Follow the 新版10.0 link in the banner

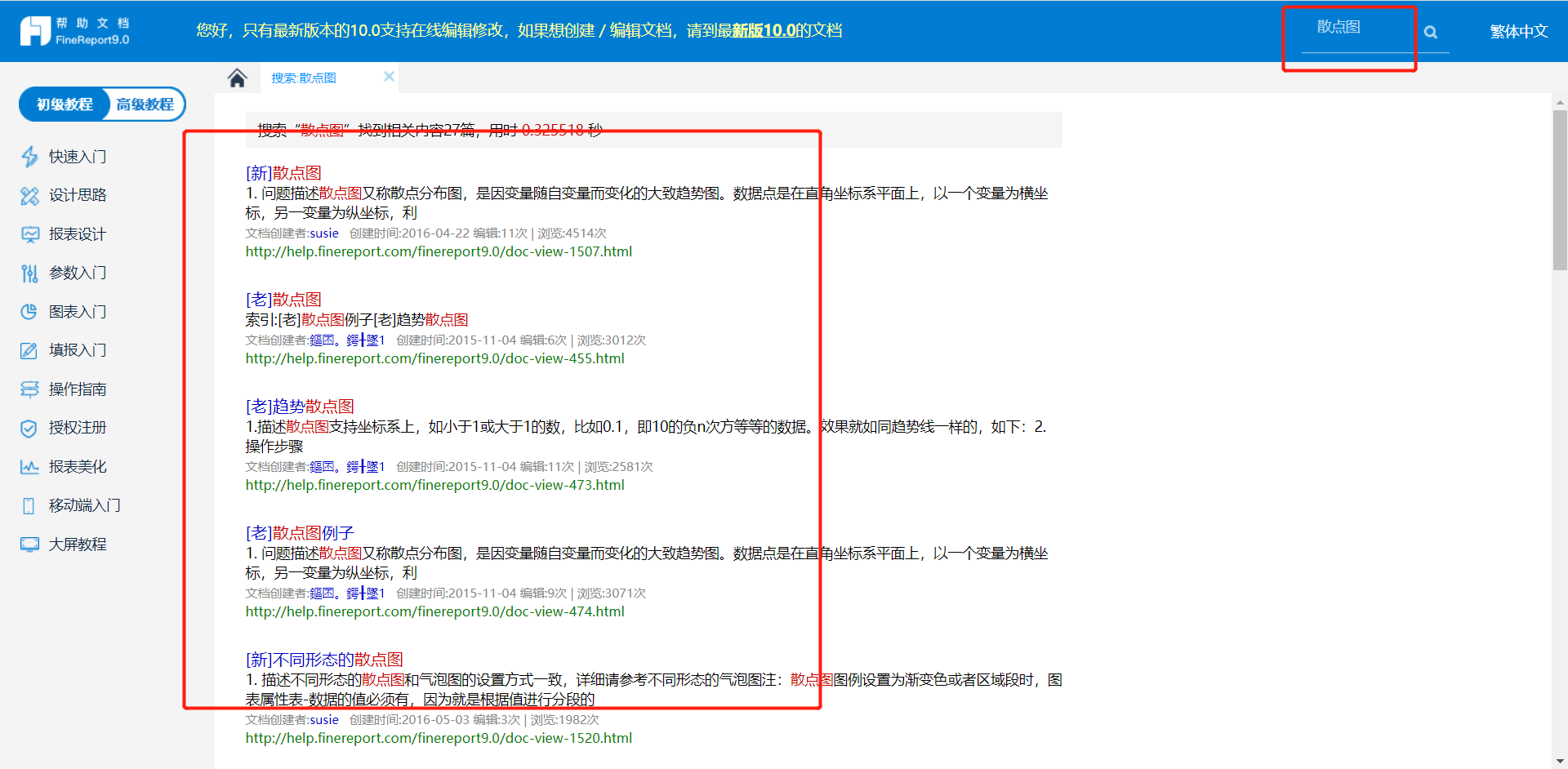764,31
